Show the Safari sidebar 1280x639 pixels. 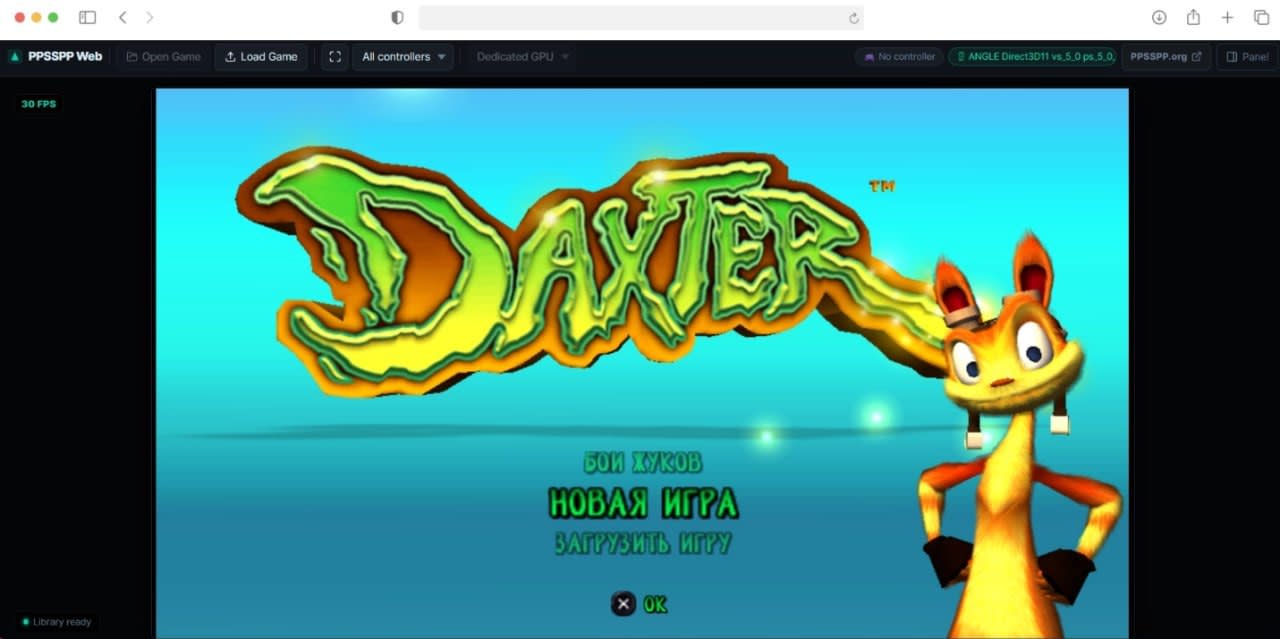(x=88, y=17)
